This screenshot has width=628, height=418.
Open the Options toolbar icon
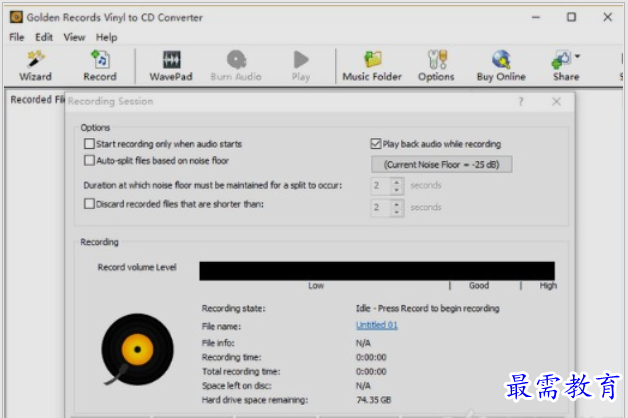[x=436, y=66]
